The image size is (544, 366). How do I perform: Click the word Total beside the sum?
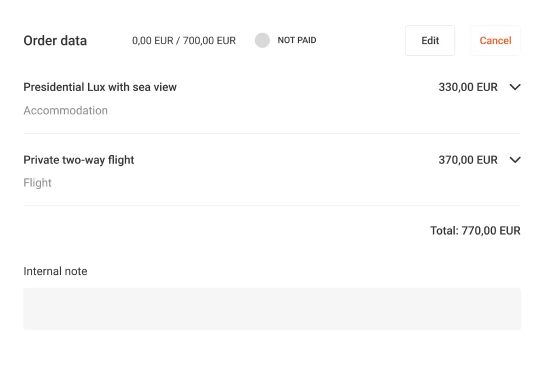(x=444, y=231)
